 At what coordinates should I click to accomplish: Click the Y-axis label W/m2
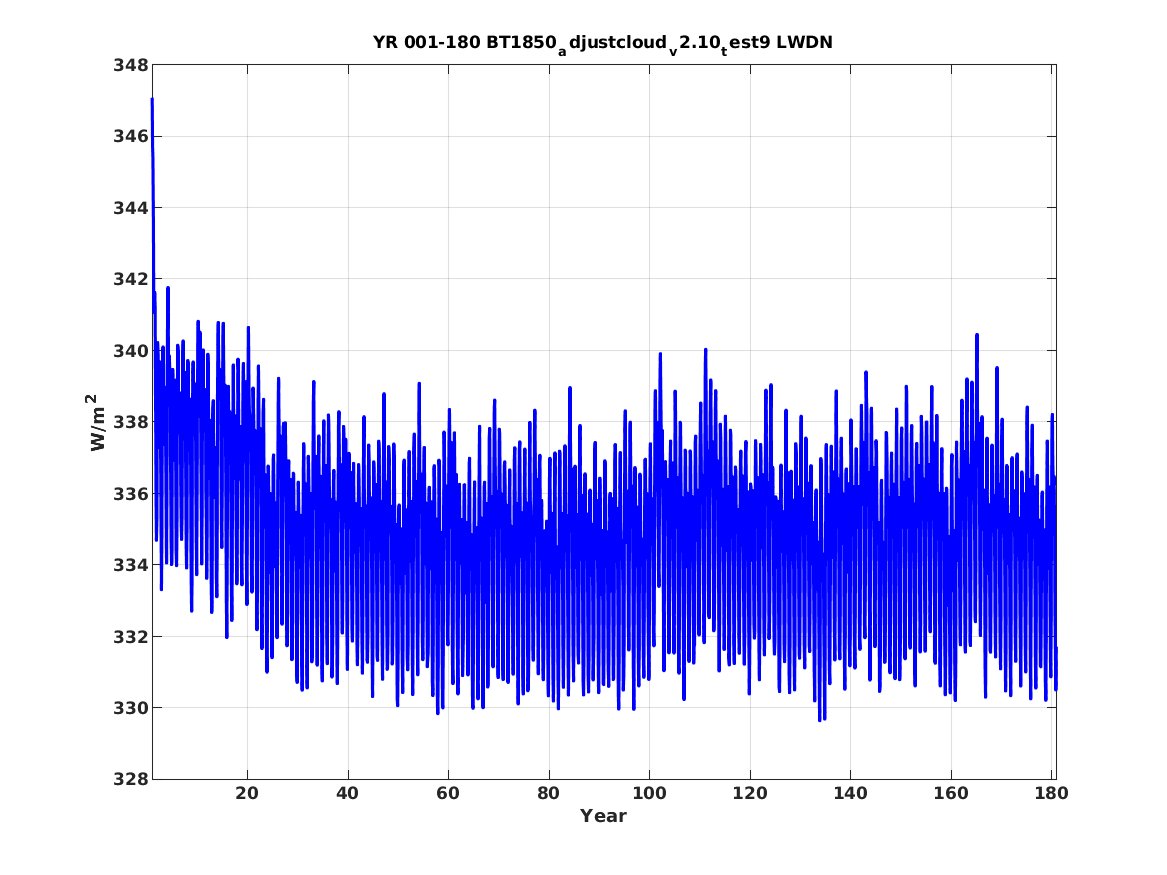[97, 422]
